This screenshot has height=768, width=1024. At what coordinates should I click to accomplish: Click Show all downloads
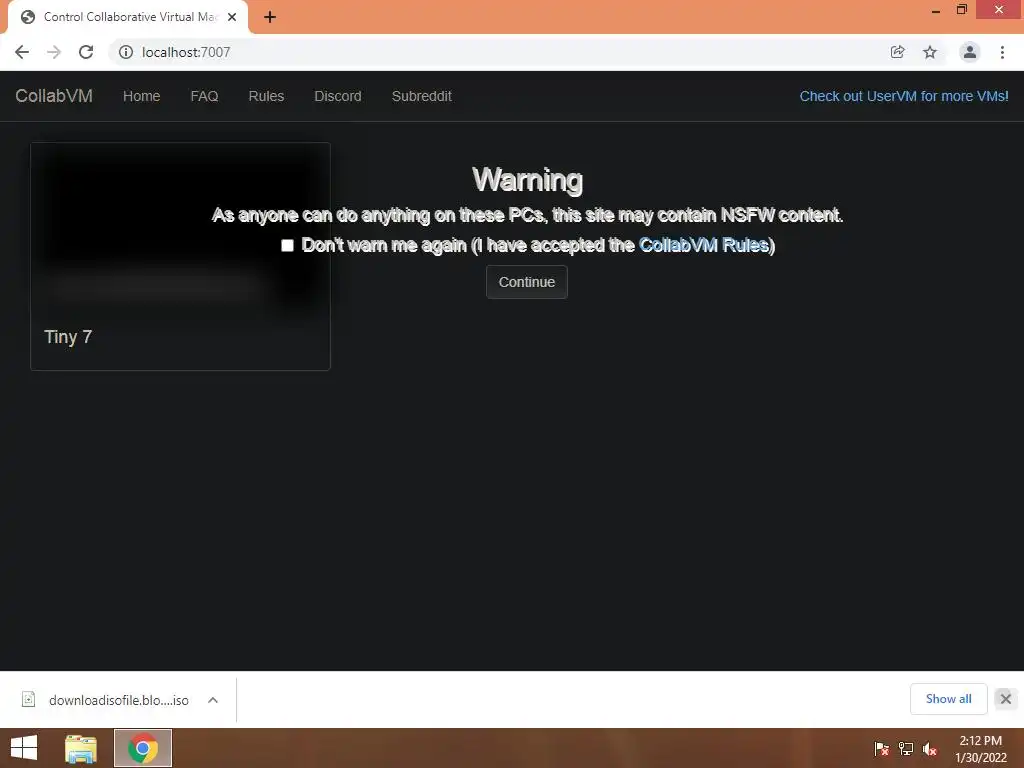(x=948, y=699)
